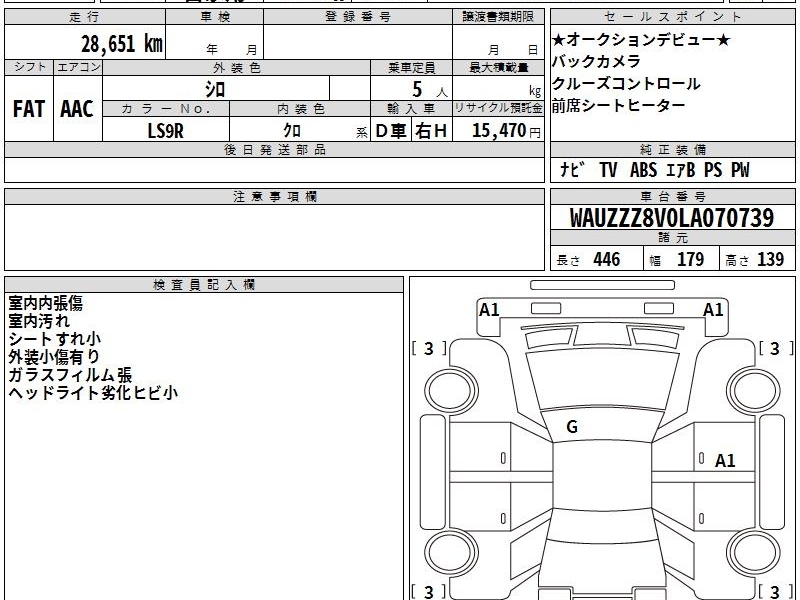Screen dimensions: 800x600
Task: Click the 乗車定員 header
Action: point(411,67)
